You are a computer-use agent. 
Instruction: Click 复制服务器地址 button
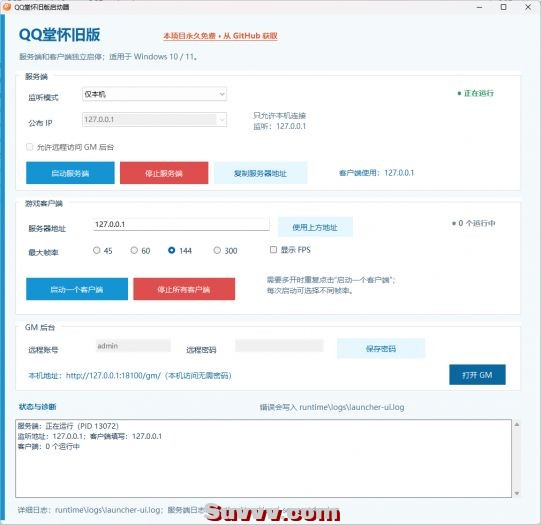pyautogui.click(x=260, y=173)
